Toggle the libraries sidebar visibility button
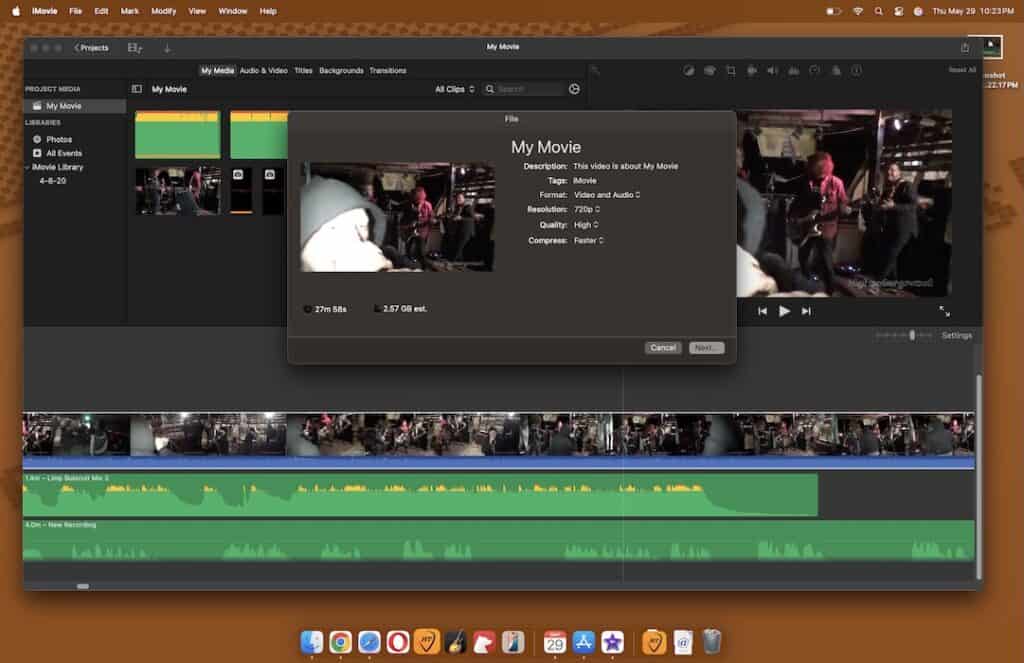The width and height of the screenshot is (1024, 663). [137, 89]
